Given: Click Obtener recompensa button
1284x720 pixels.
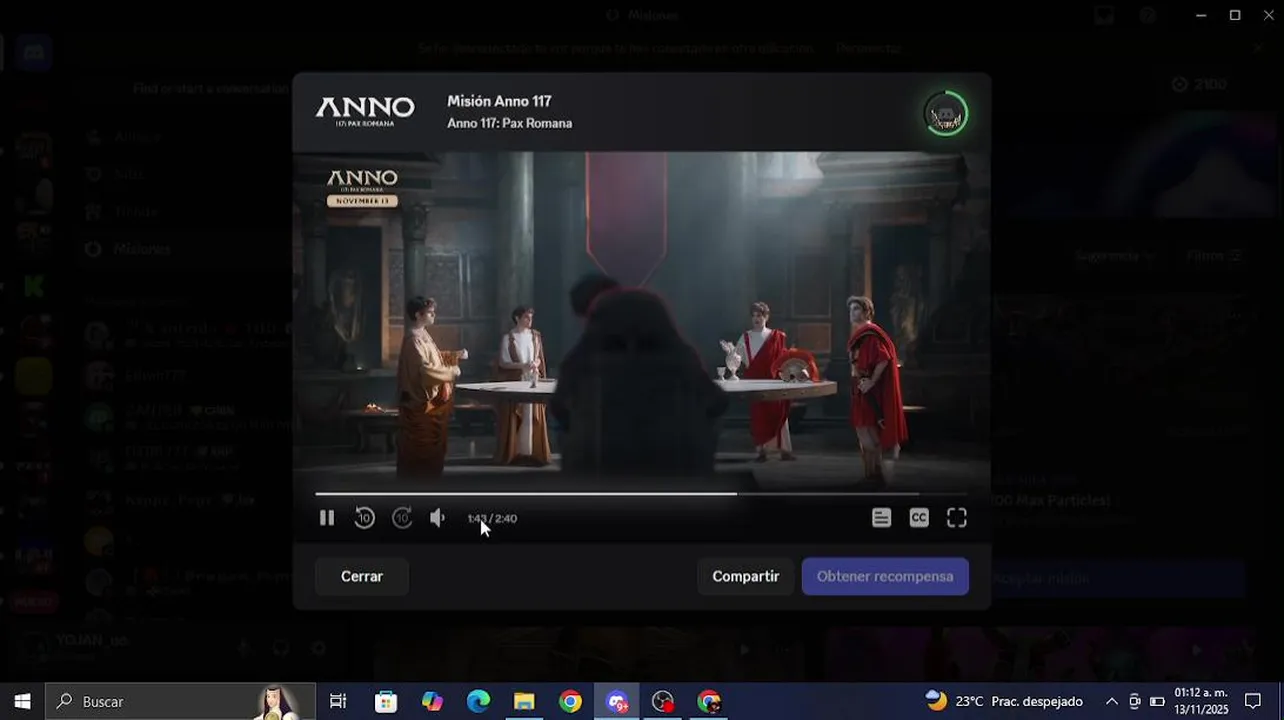Looking at the screenshot, I should 885,576.
